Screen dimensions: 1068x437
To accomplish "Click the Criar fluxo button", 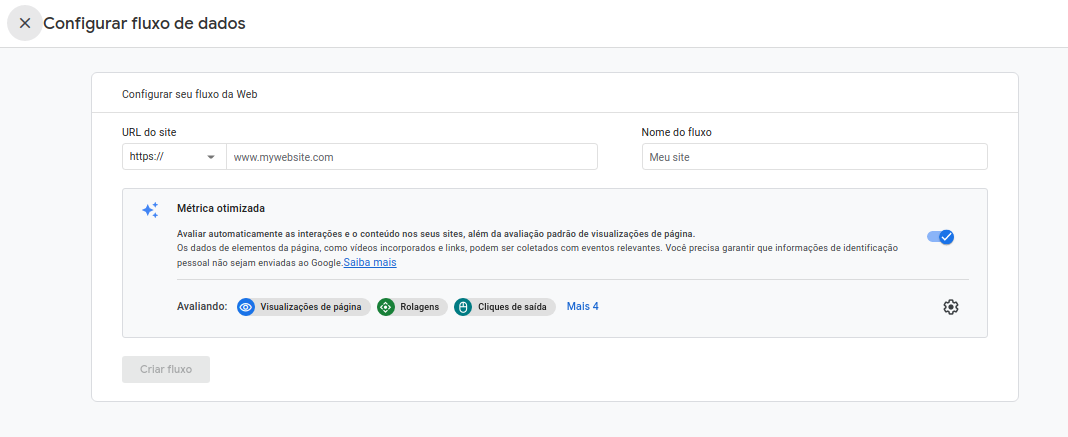I will click(166, 370).
